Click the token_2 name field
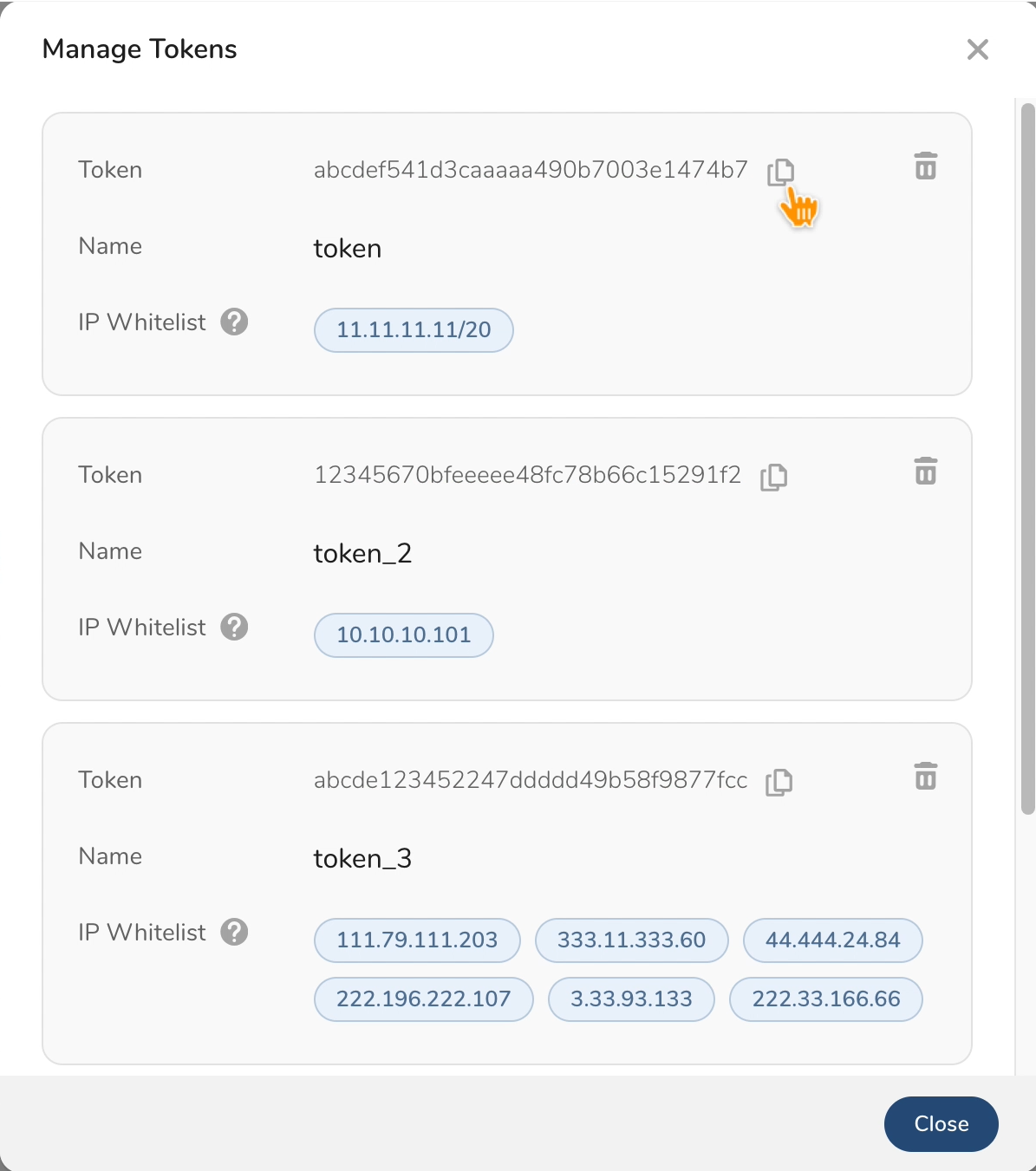The height and width of the screenshot is (1171, 1036). pyautogui.click(x=362, y=553)
